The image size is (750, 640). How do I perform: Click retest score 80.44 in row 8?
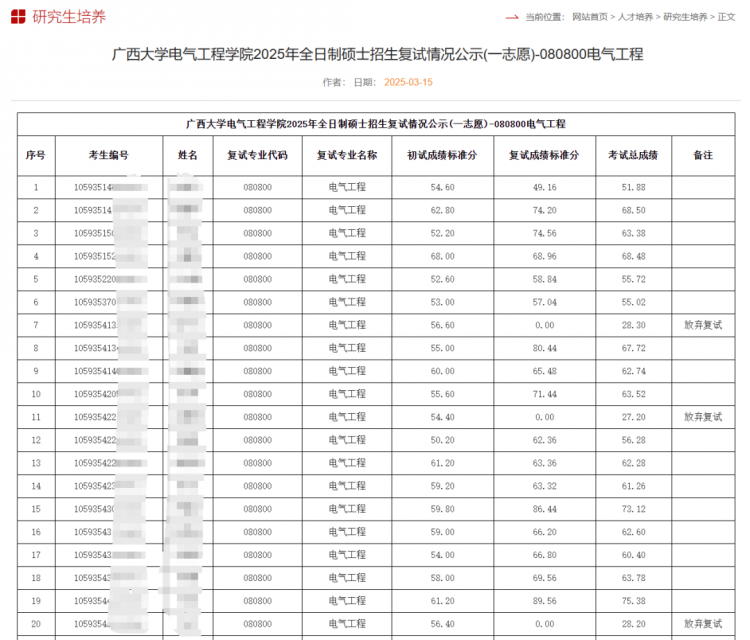point(544,348)
